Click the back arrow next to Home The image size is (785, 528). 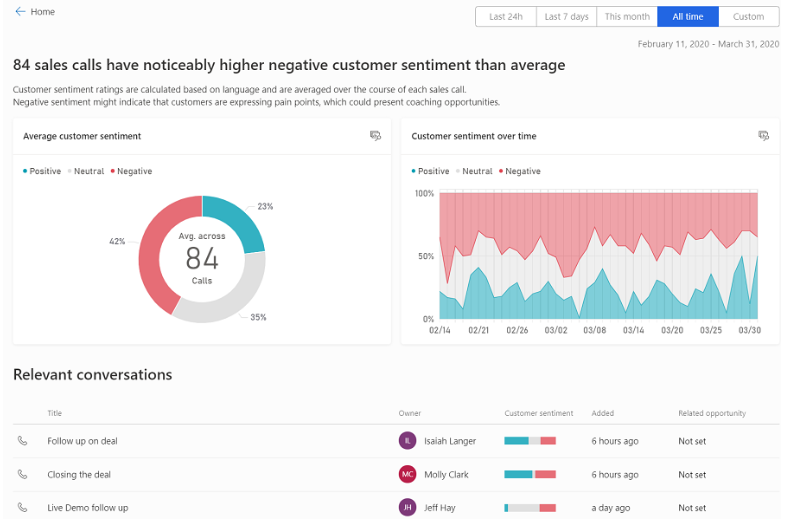pyautogui.click(x=20, y=12)
